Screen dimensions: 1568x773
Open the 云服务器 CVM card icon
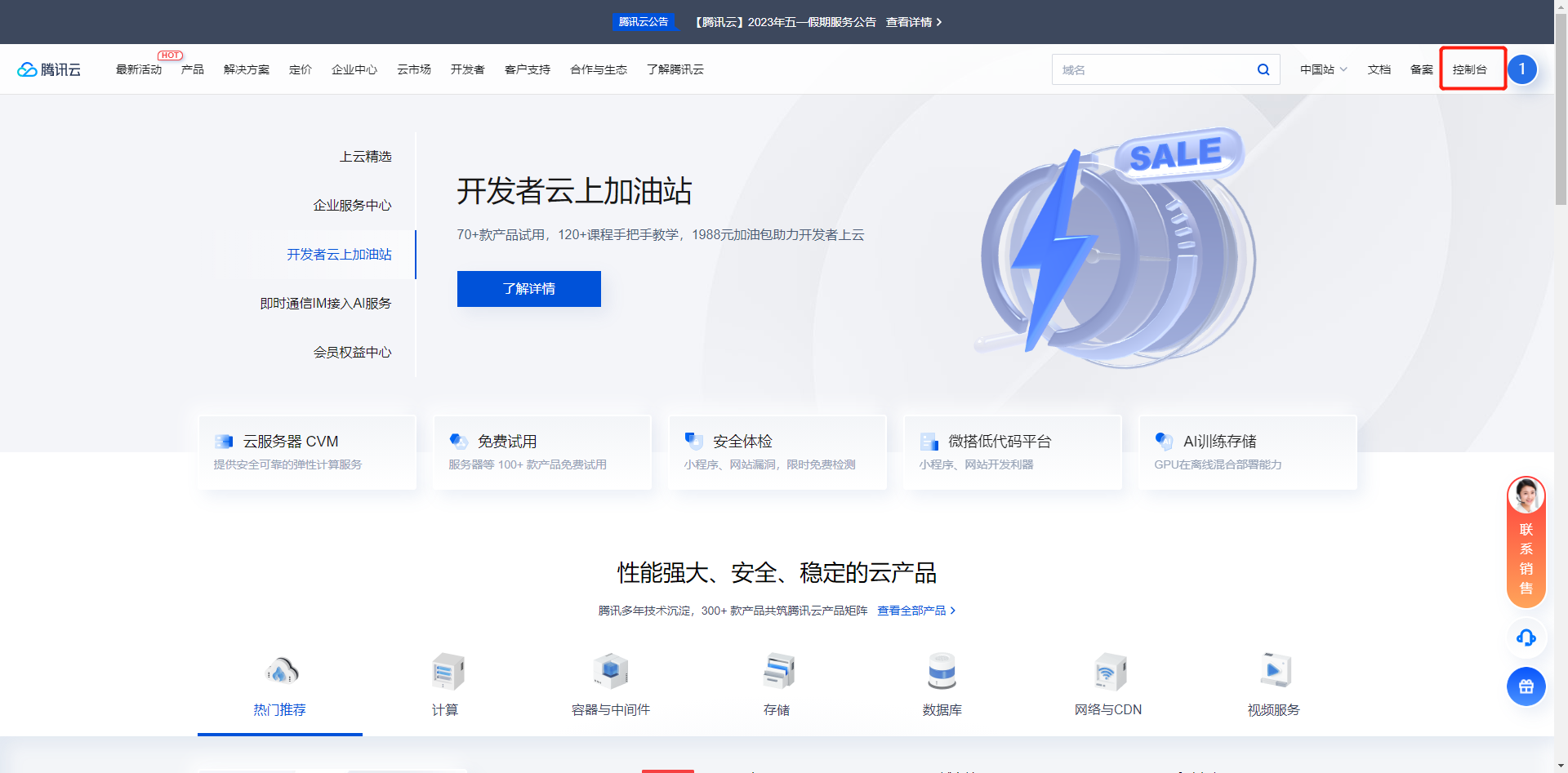224,442
